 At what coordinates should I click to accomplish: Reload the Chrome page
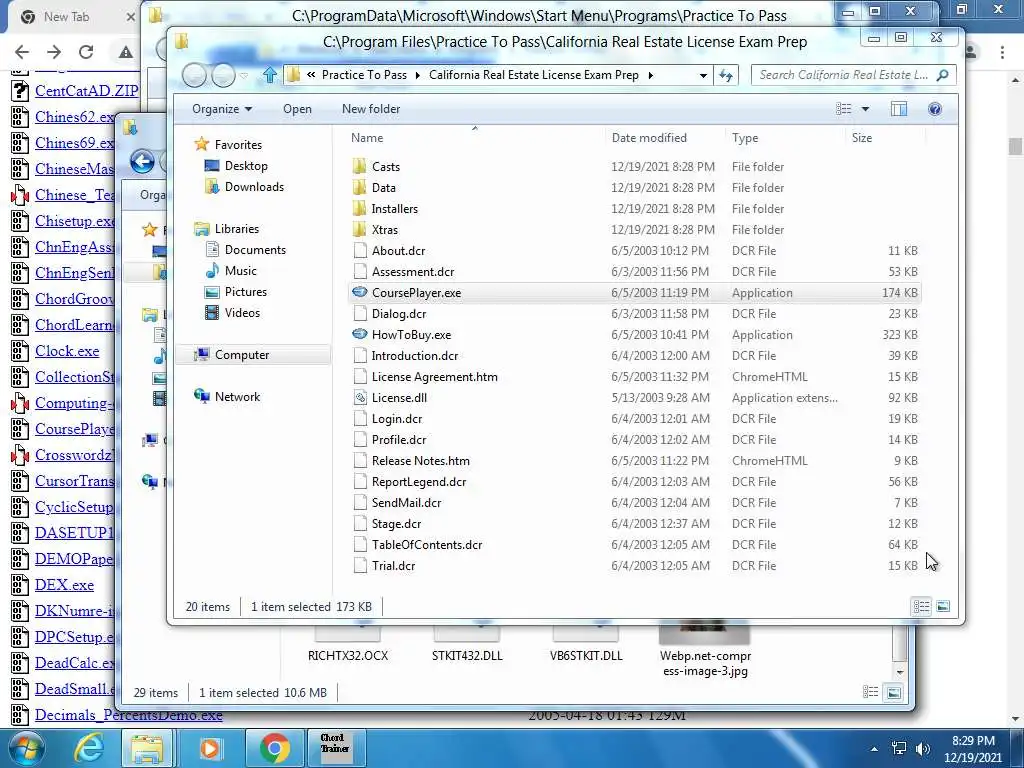pyautogui.click(x=86, y=52)
